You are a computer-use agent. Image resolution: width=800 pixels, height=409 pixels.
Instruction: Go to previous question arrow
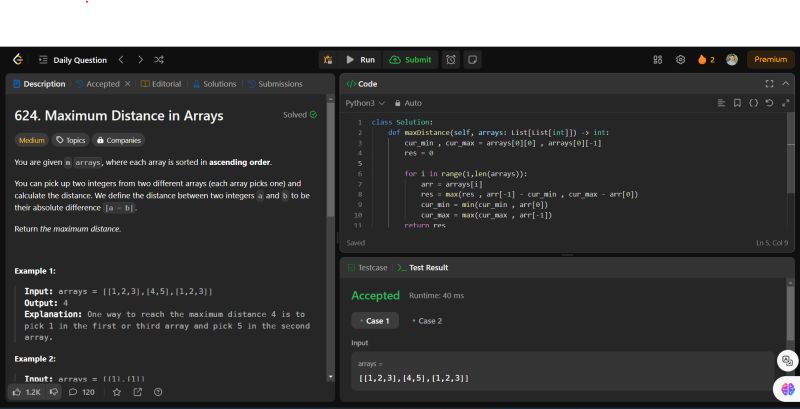click(121, 60)
